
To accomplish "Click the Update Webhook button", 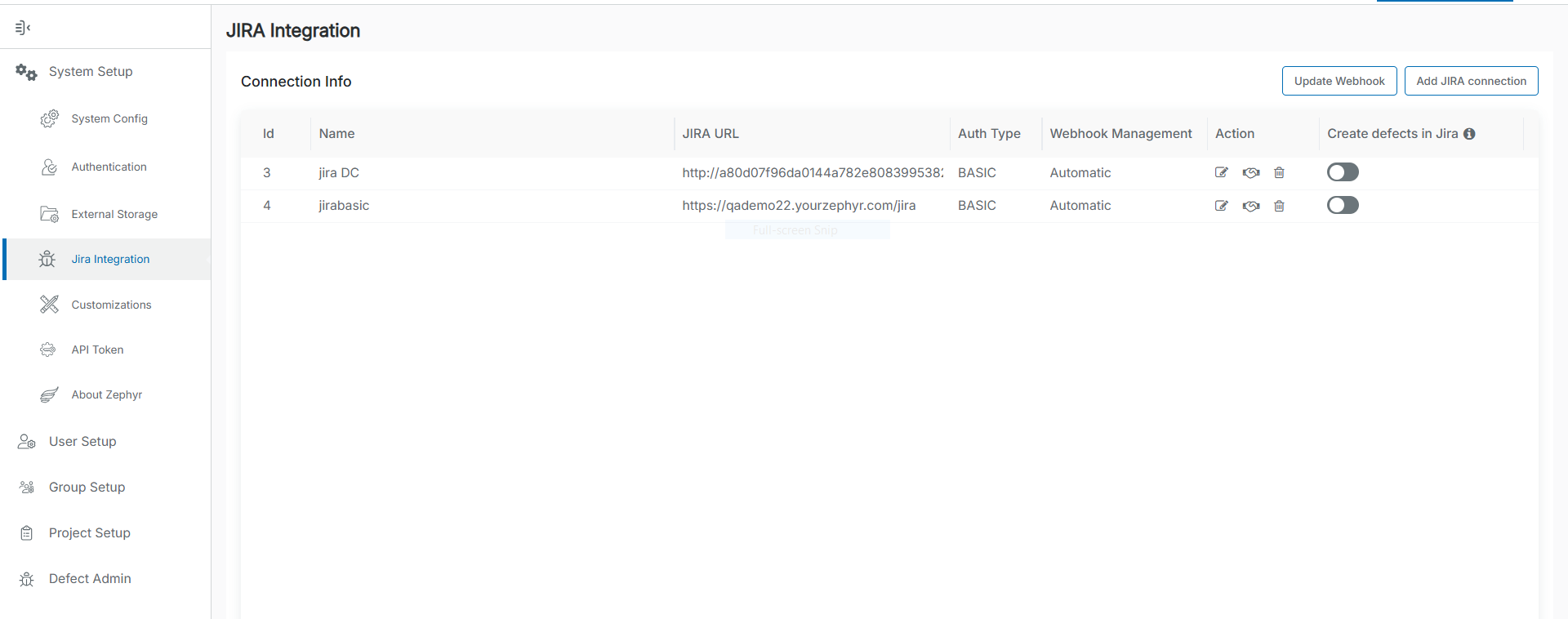I will coord(1339,81).
